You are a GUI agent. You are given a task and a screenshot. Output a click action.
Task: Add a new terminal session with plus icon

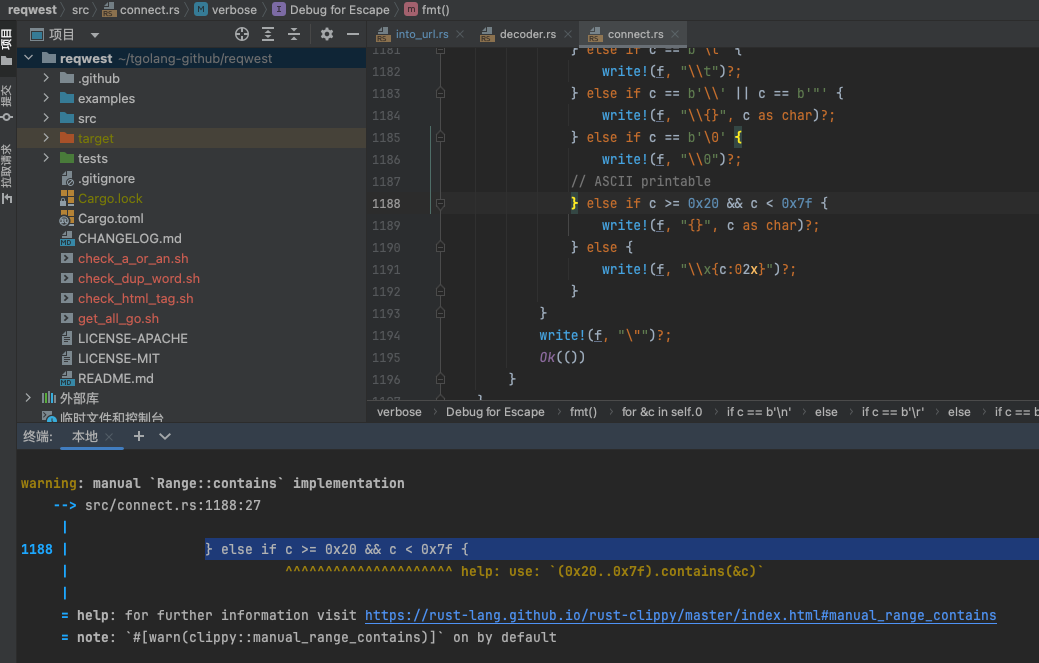(139, 436)
